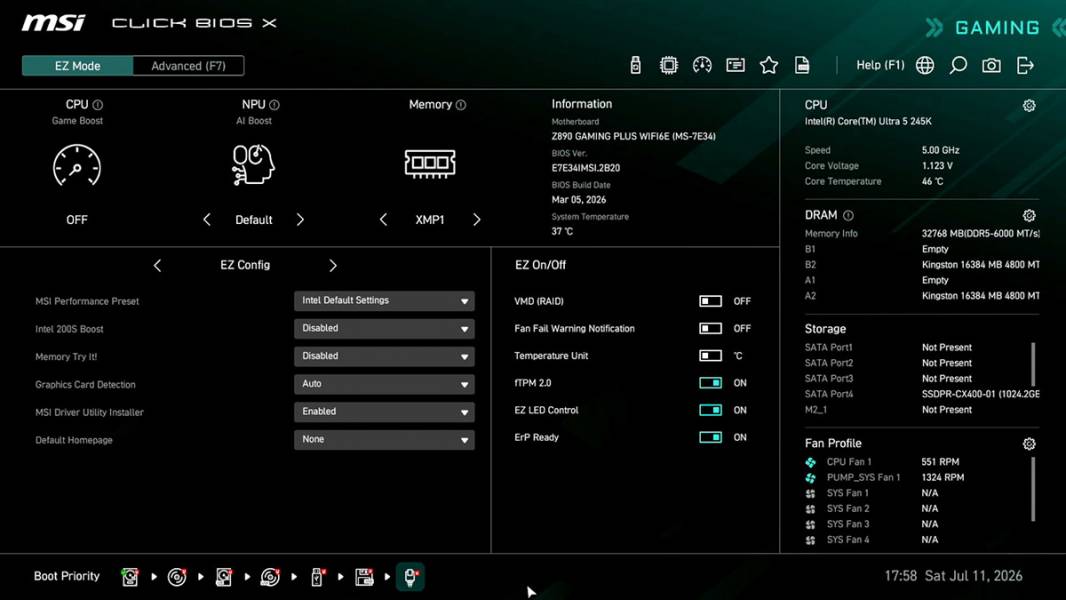Click right arrow next to XMP1
The width and height of the screenshot is (1066, 600).
point(477,219)
